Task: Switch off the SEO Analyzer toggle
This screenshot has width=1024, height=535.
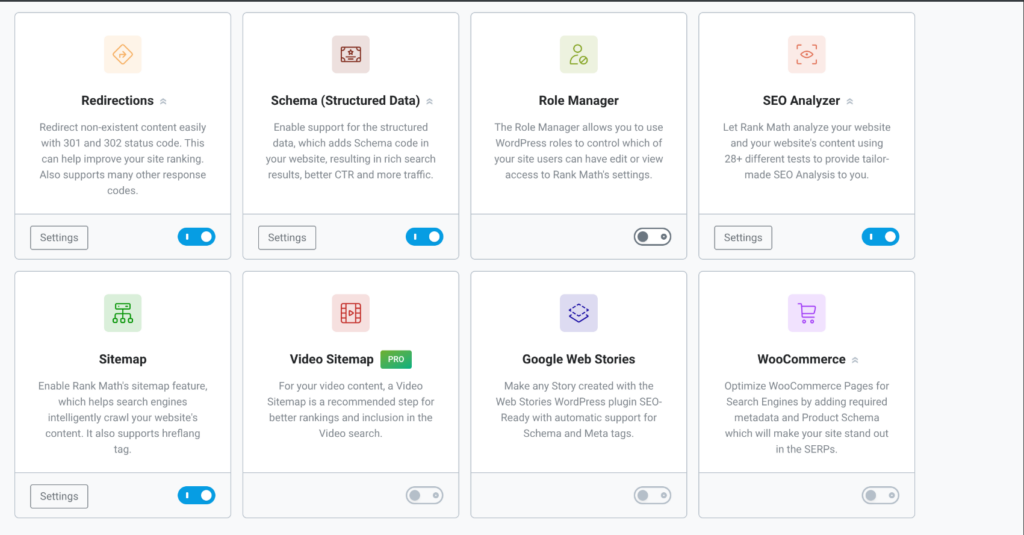Action: click(880, 237)
